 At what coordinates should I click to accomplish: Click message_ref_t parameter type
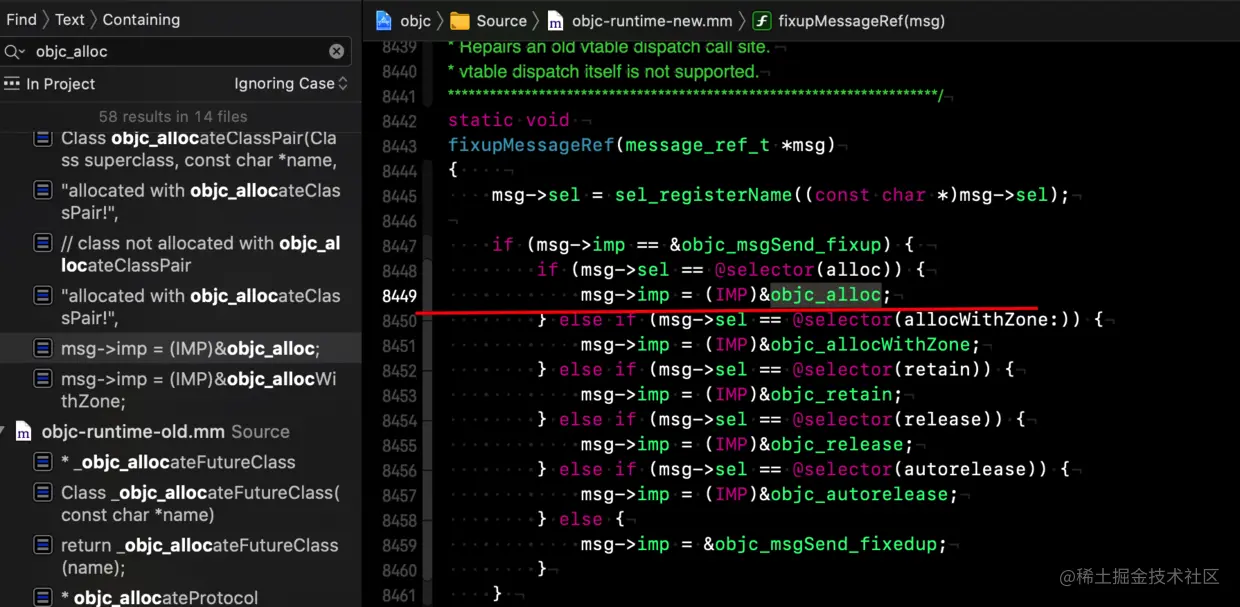pos(697,145)
